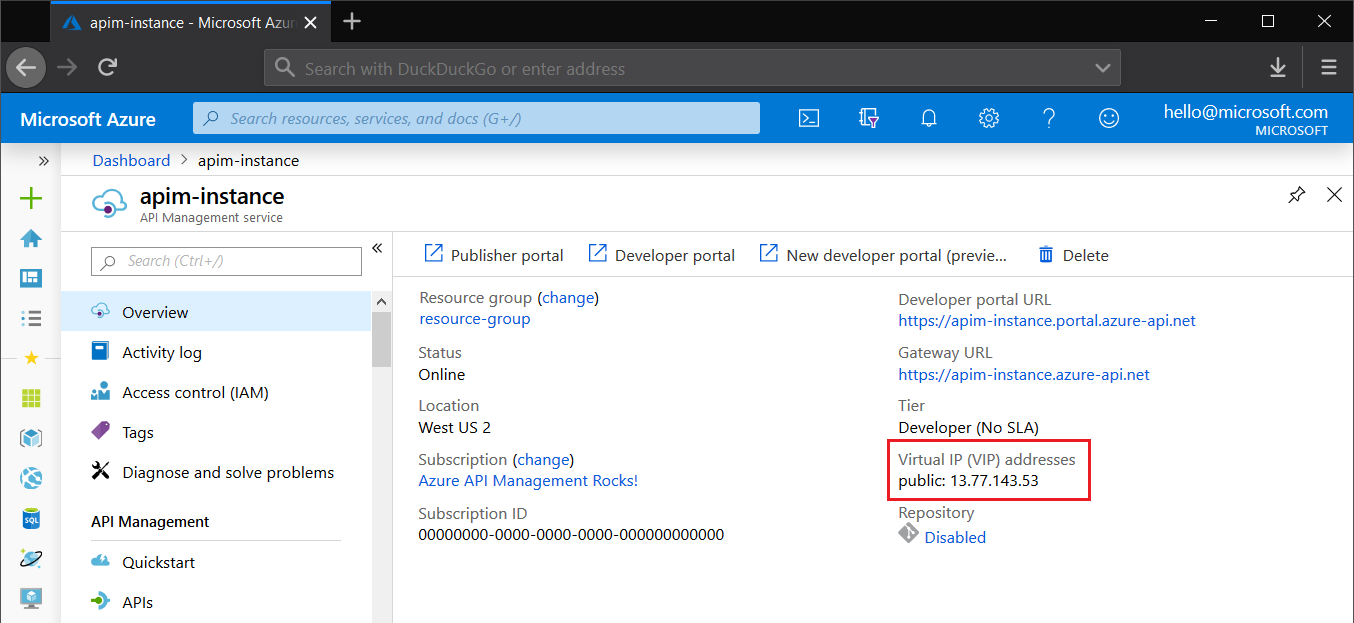Click the Repository Disabled link
1354x623 pixels.
pos(955,537)
